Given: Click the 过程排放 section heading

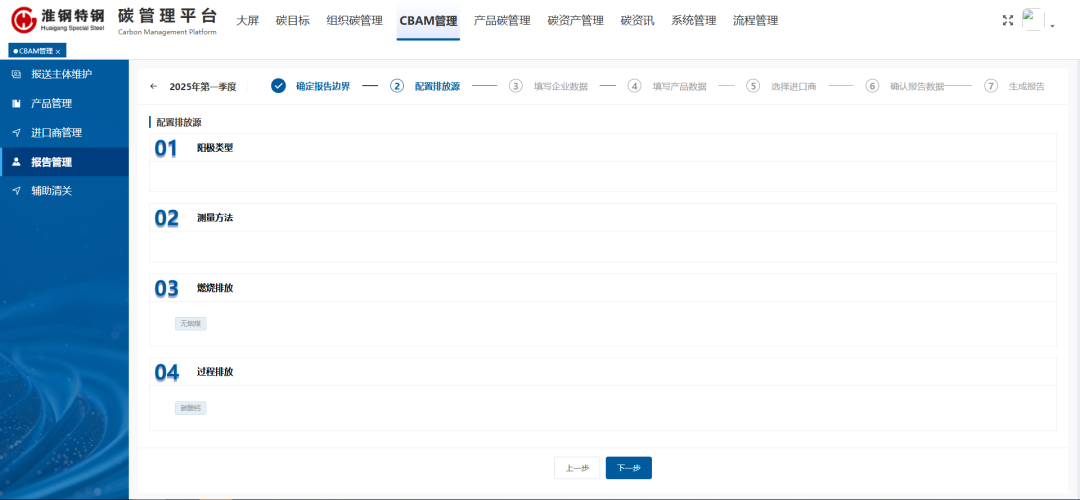Looking at the screenshot, I should [x=215, y=371].
